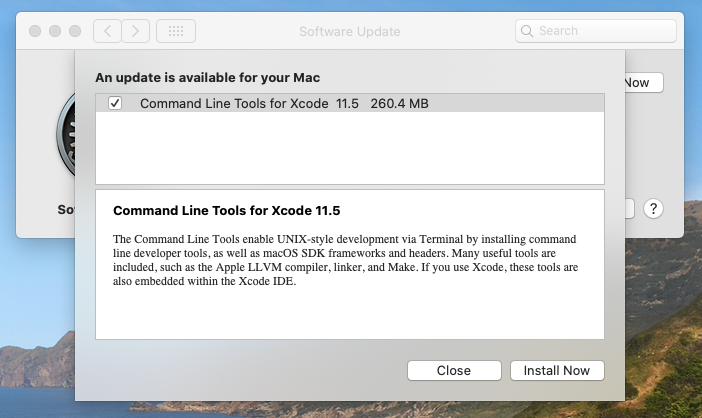Show all preferences with the grid icon

[176, 31]
